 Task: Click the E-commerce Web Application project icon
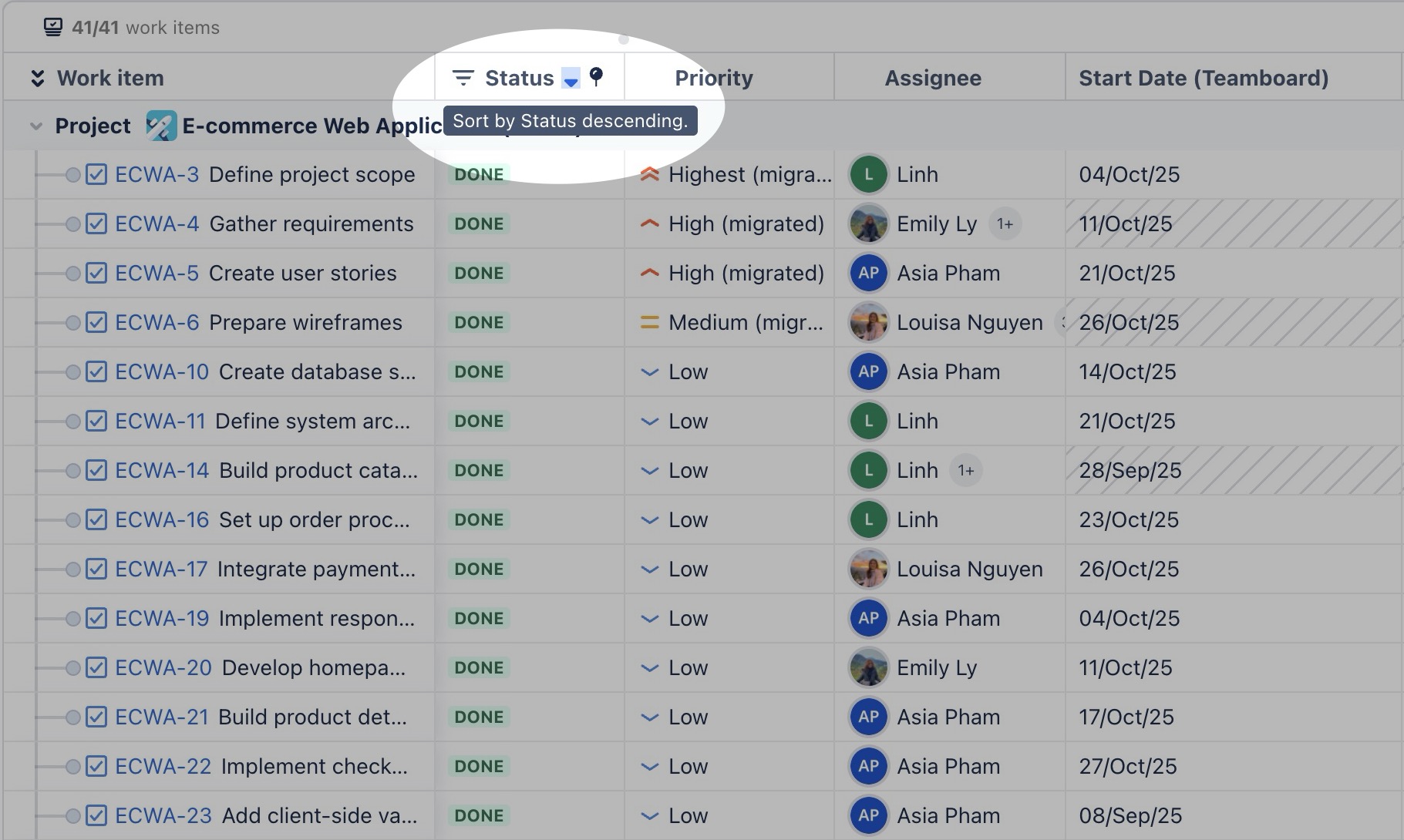pos(161,126)
